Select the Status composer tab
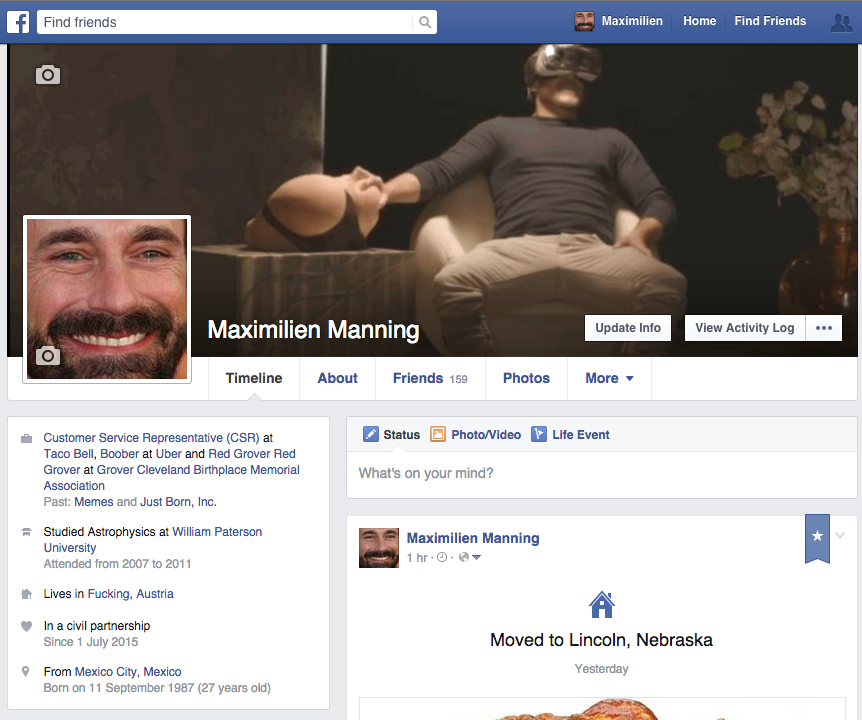This screenshot has height=720, width=862. pyautogui.click(x=391, y=434)
